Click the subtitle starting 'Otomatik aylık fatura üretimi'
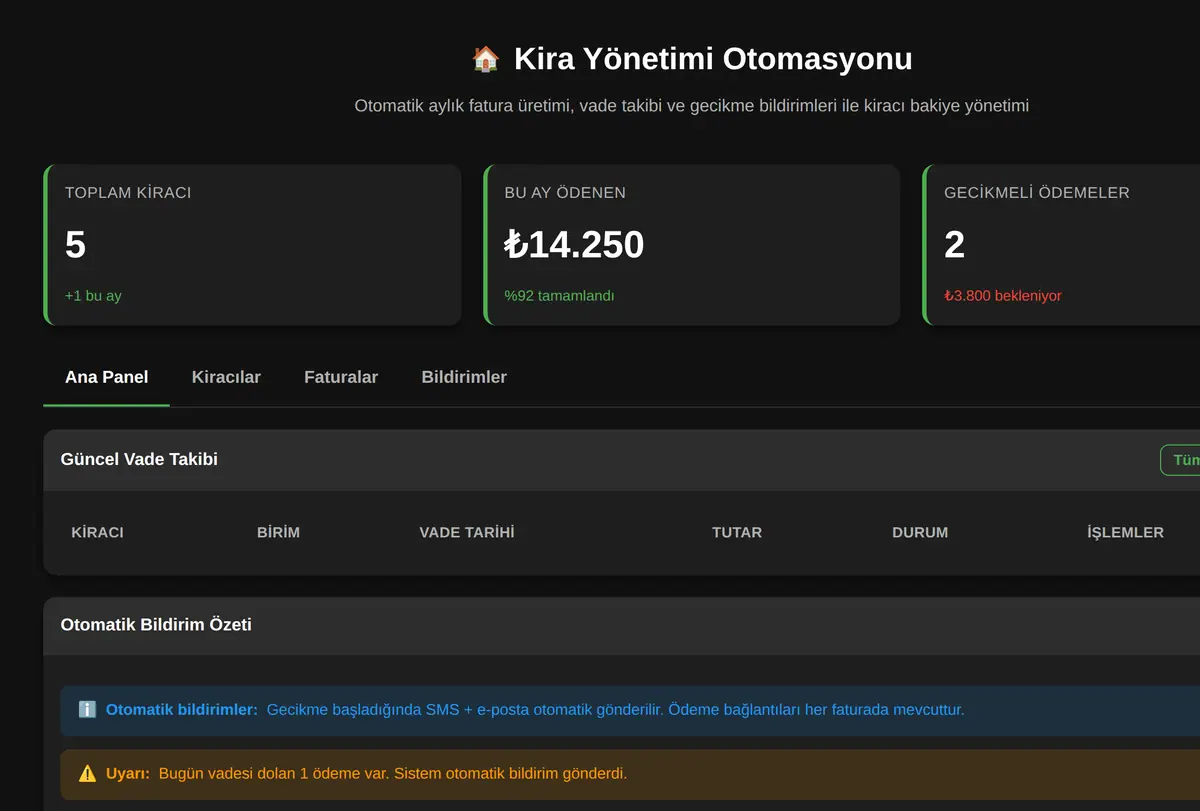 (x=692, y=106)
